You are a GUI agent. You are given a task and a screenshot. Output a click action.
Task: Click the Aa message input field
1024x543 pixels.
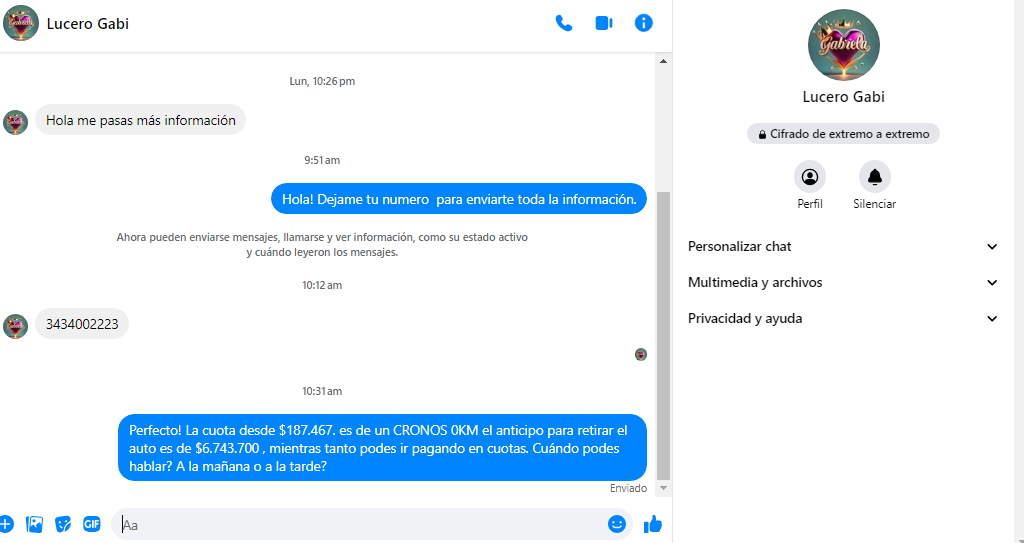point(362,525)
